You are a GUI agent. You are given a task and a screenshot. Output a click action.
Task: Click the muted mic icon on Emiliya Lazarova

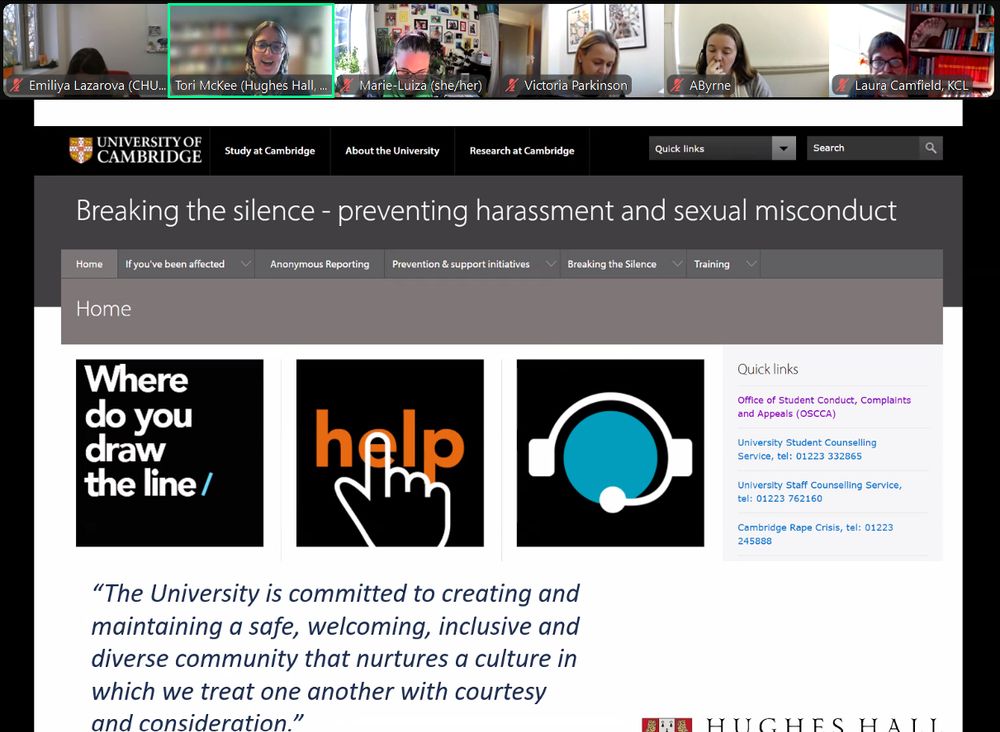17,85
